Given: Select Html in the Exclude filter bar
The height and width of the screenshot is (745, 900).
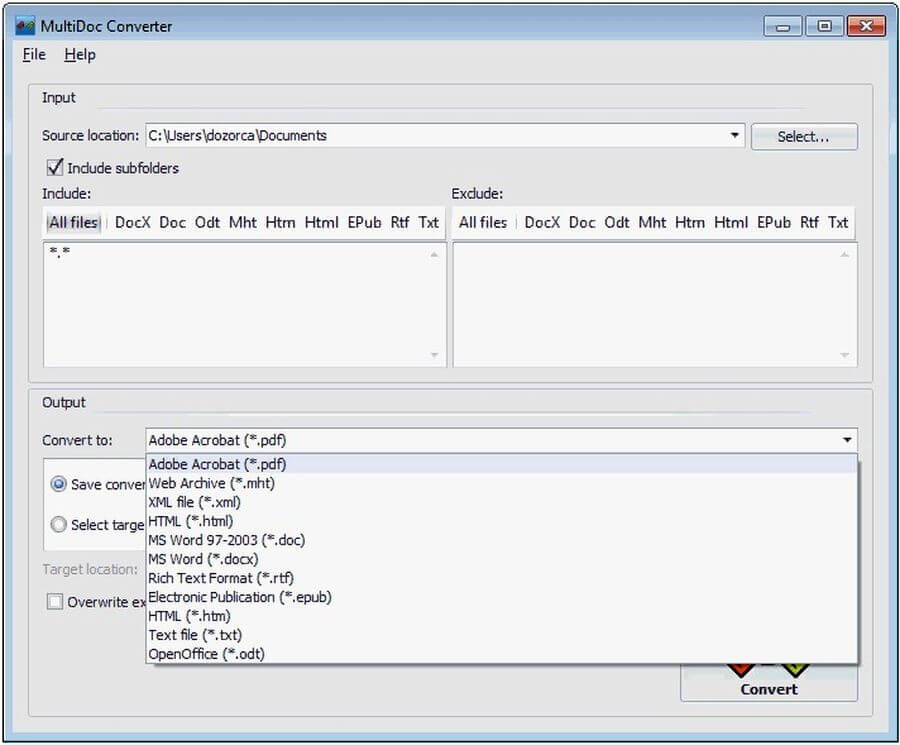Looking at the screenshot, I should [731, 222].
